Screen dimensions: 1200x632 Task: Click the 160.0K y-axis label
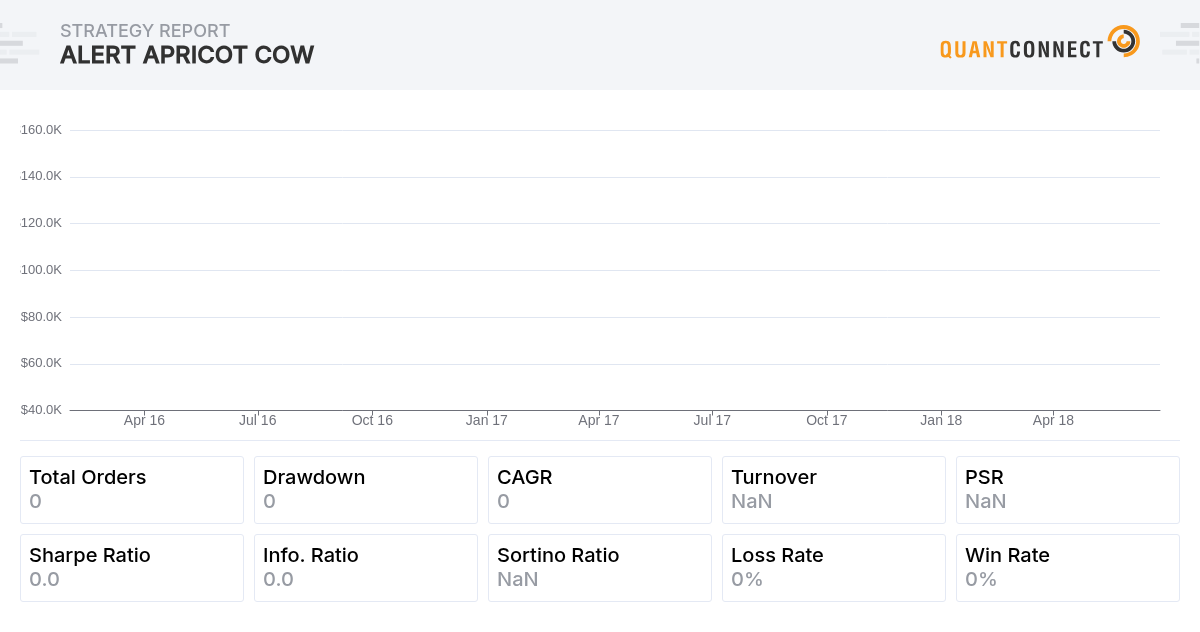pos(41,130)
